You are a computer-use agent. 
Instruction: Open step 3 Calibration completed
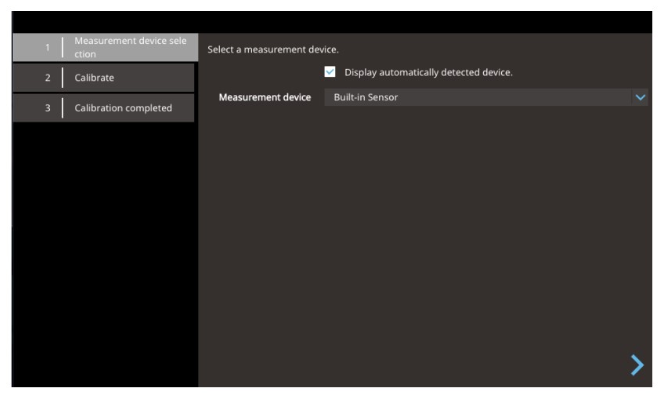pos(103,108)
